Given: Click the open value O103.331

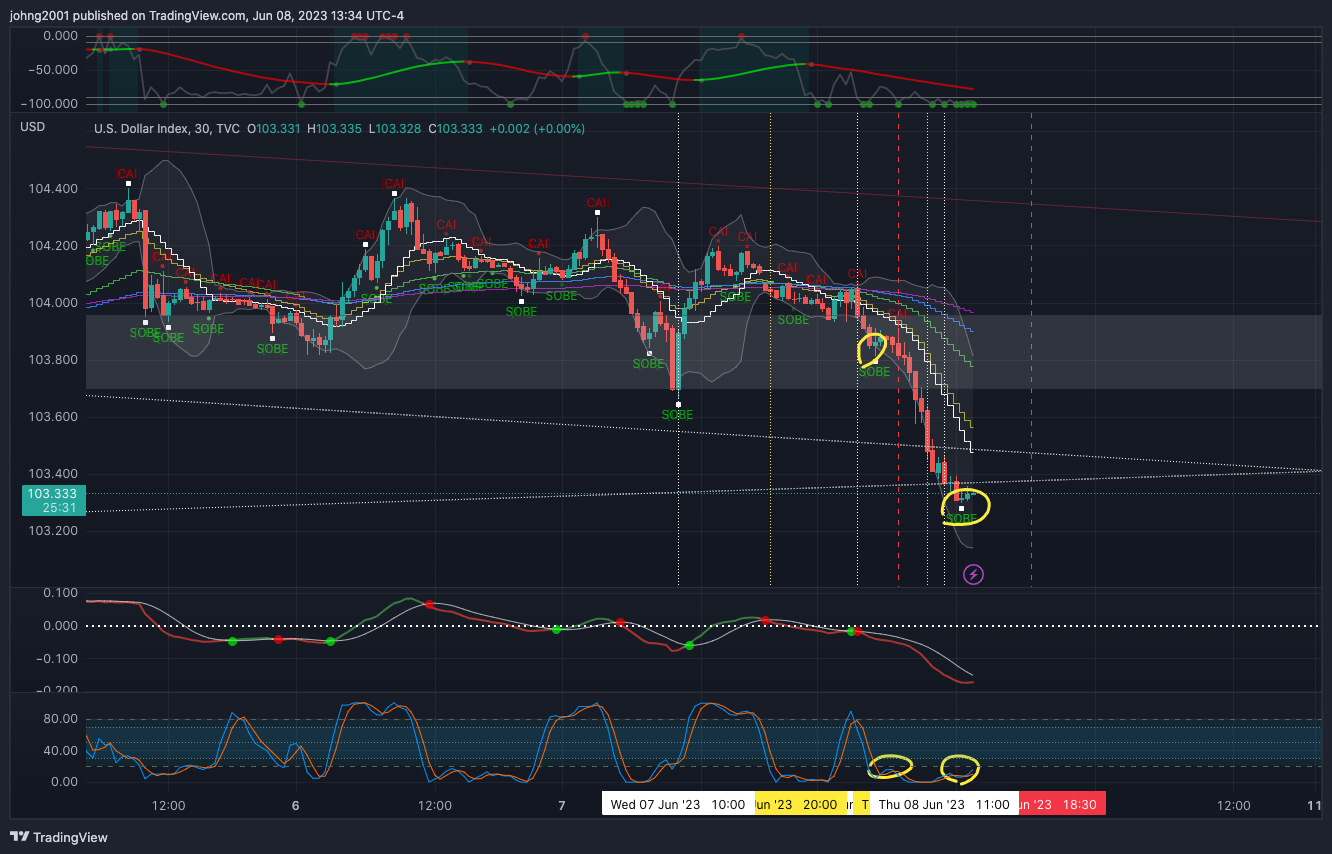Looking at the screenshot, I should coord(275,129).
